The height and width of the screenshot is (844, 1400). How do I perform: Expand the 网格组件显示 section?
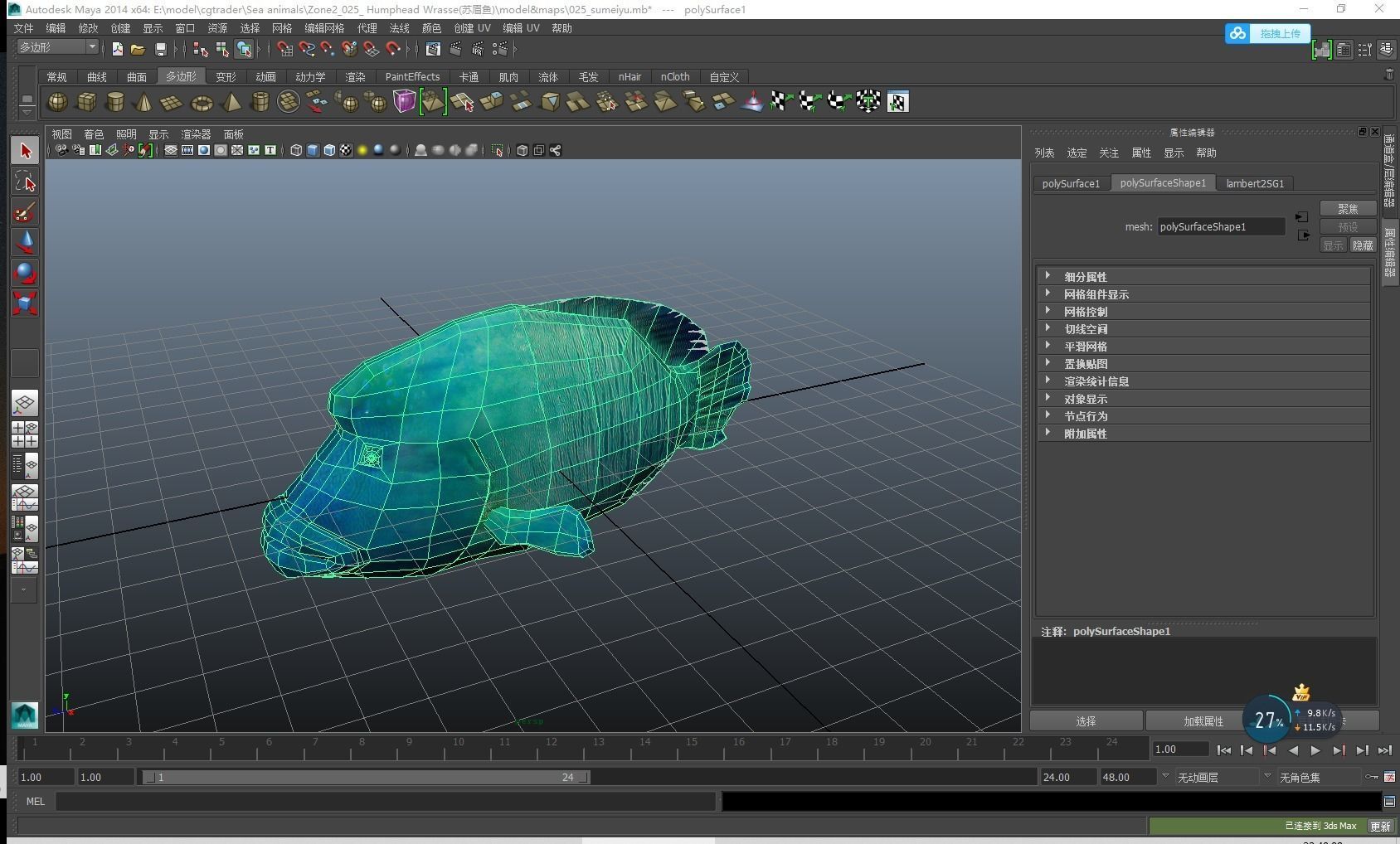pos(1203,293)
